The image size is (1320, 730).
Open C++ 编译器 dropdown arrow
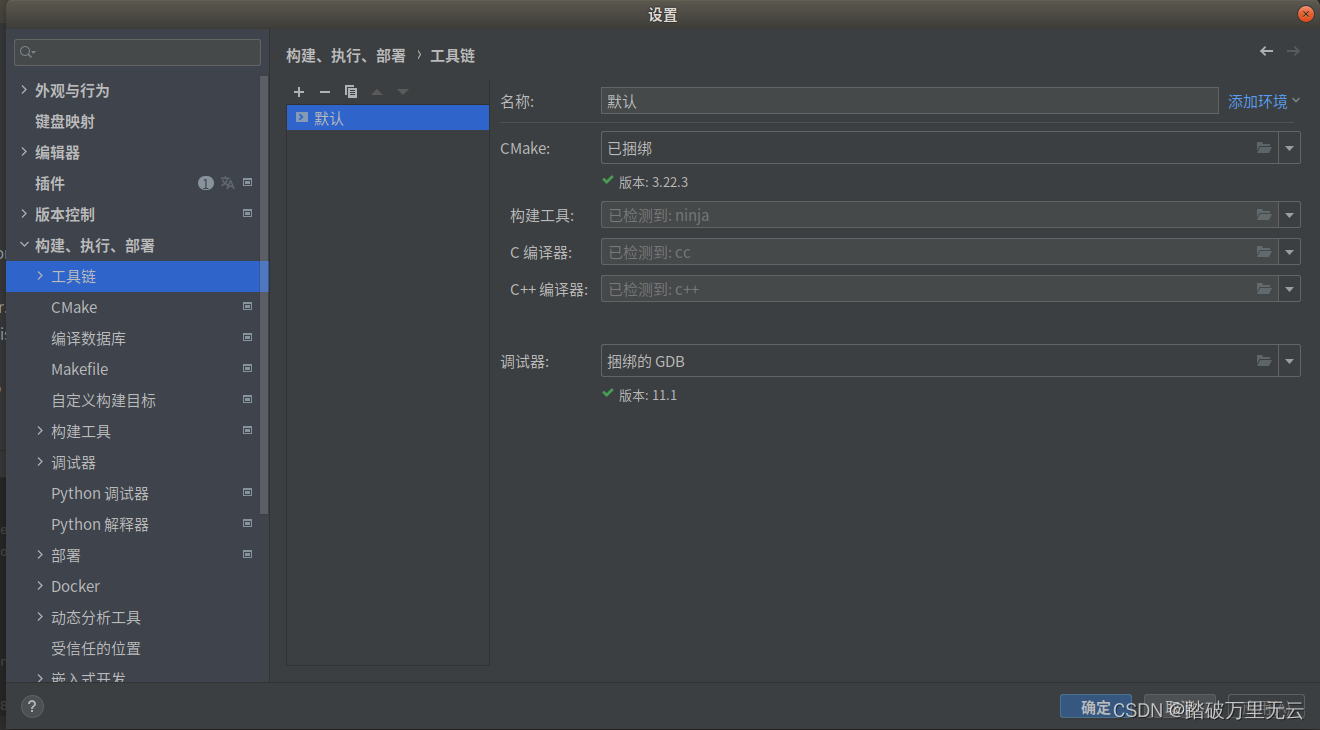tap(1289, 289)
